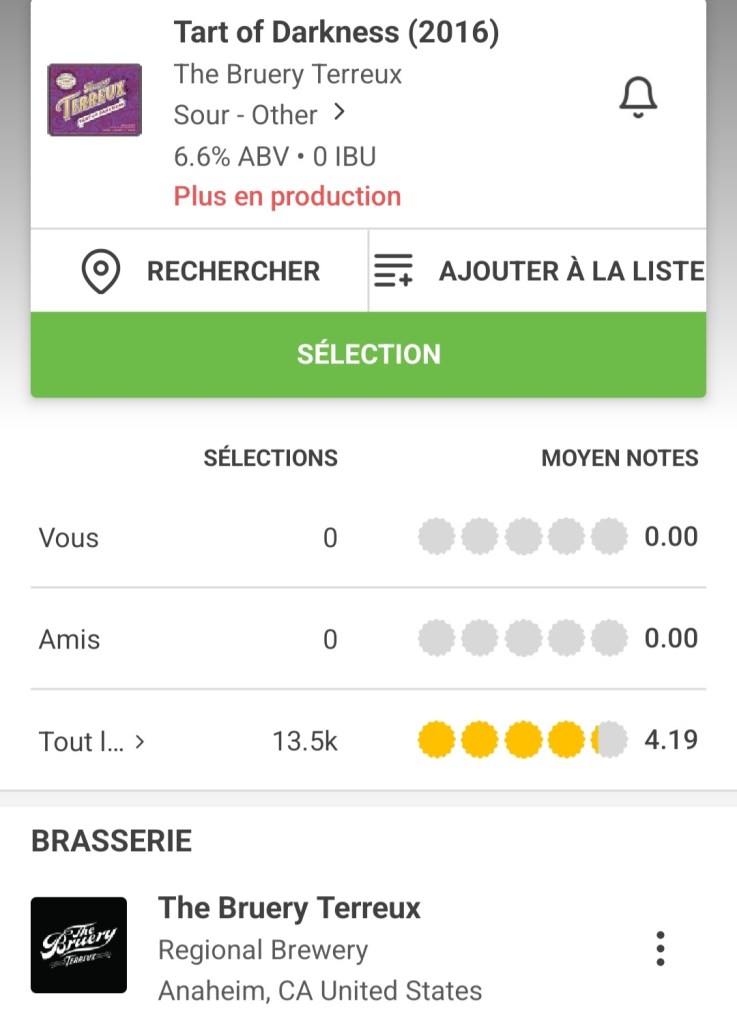This screenshot has width=737, height=1023.
Task: Tap the add-to-list icon
Action: pyautogui.click(x=392, y=271)
